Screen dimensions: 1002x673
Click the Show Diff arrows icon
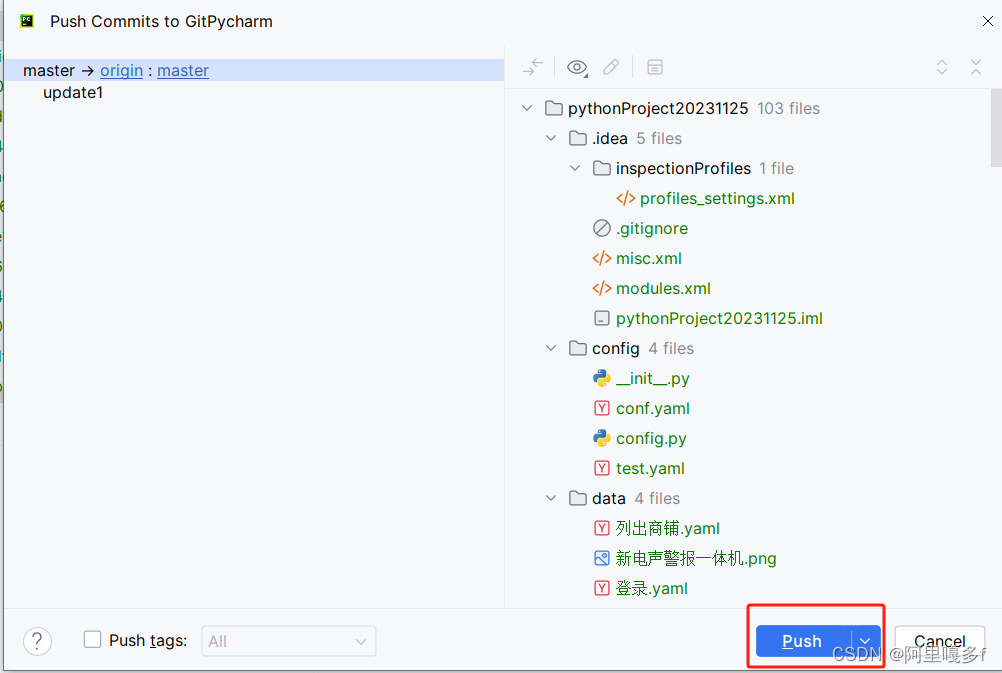point(532,67)
